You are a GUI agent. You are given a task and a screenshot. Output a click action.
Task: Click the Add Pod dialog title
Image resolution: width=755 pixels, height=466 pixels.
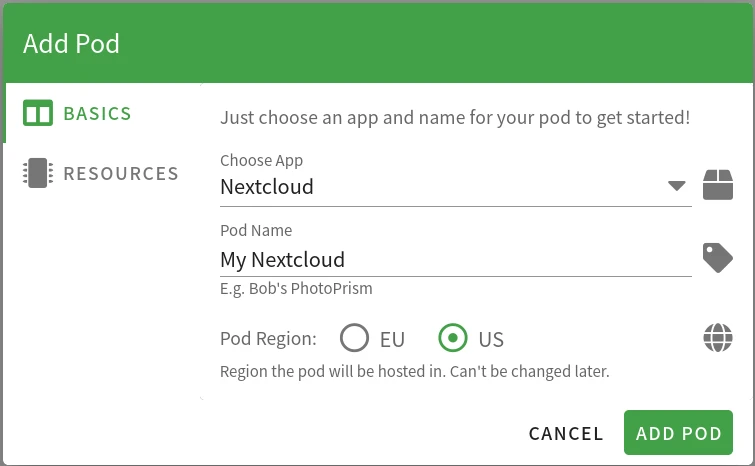[x=71, y=44]
